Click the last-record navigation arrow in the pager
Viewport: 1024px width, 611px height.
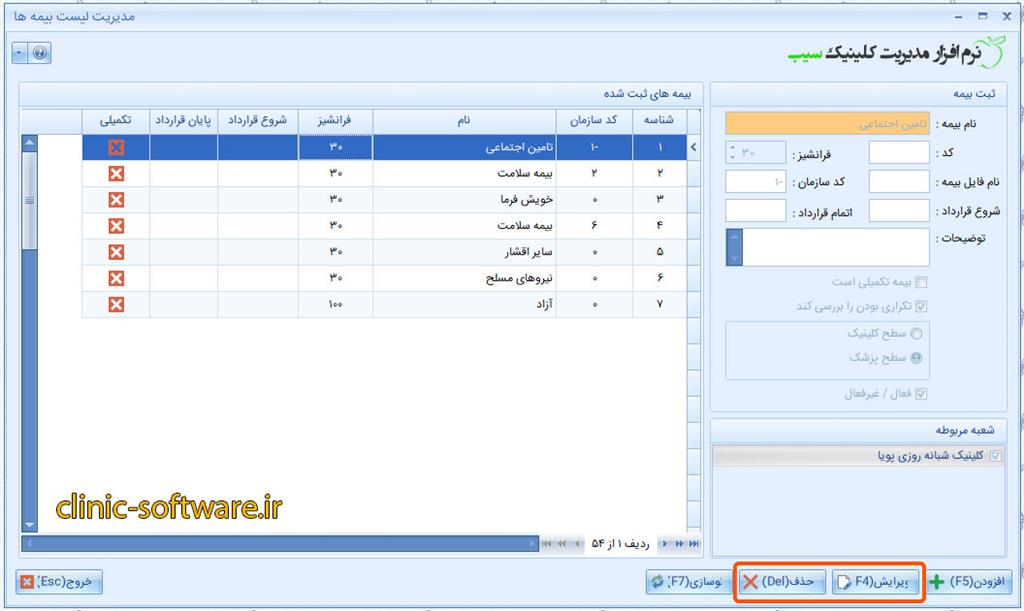[694, 543]
